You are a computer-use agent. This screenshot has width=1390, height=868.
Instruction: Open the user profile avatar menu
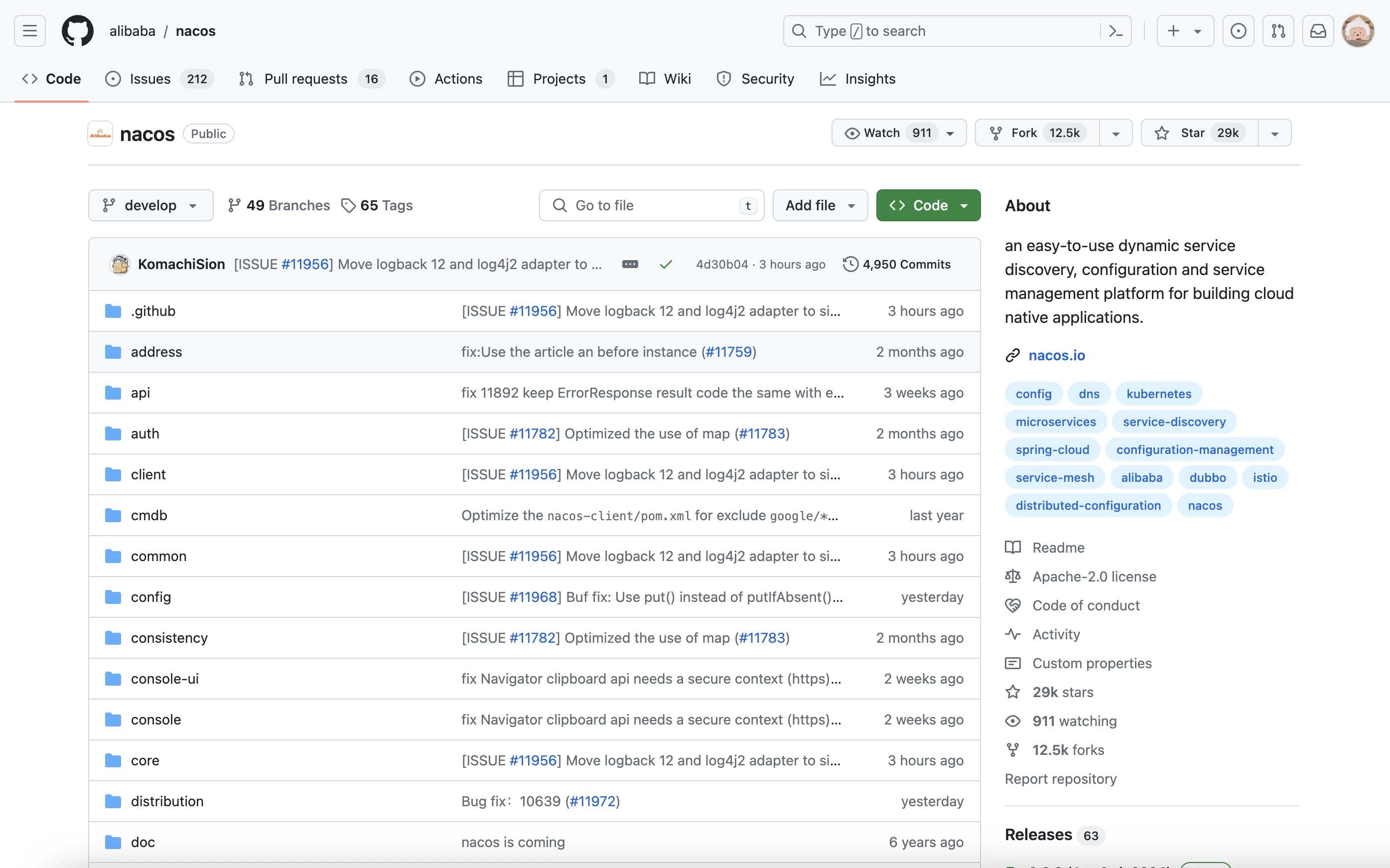pos(1357,31)
